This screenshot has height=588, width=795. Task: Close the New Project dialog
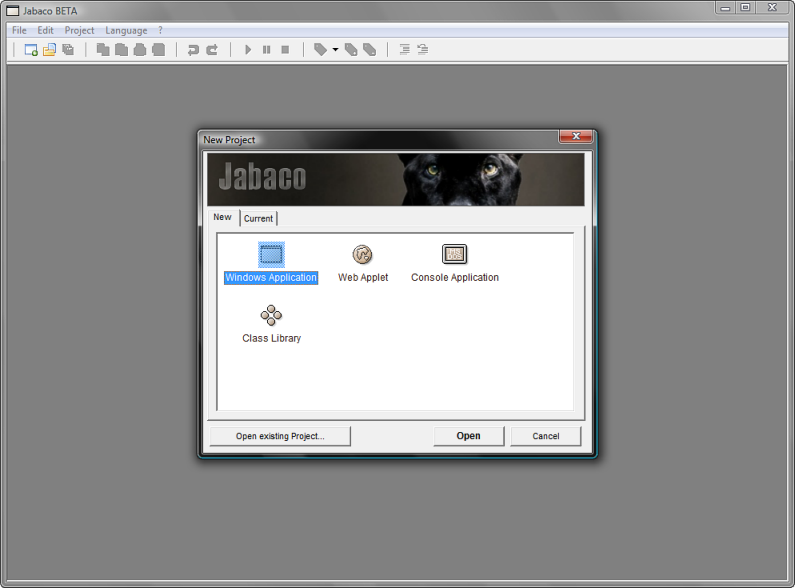(x=576, y=136)
